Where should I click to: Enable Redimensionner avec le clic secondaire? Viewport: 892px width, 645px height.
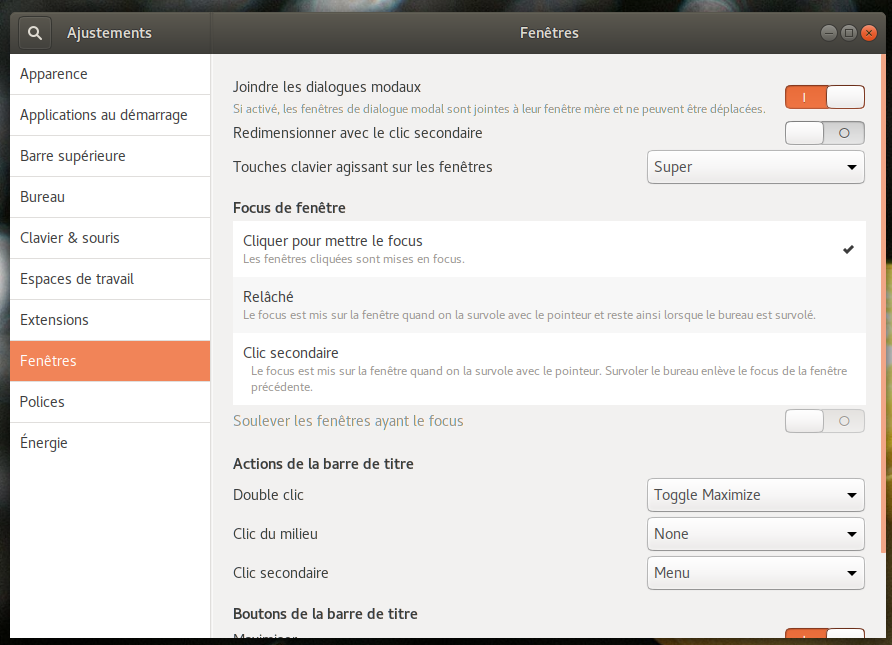pyautogui.click(x=824, y=133)
